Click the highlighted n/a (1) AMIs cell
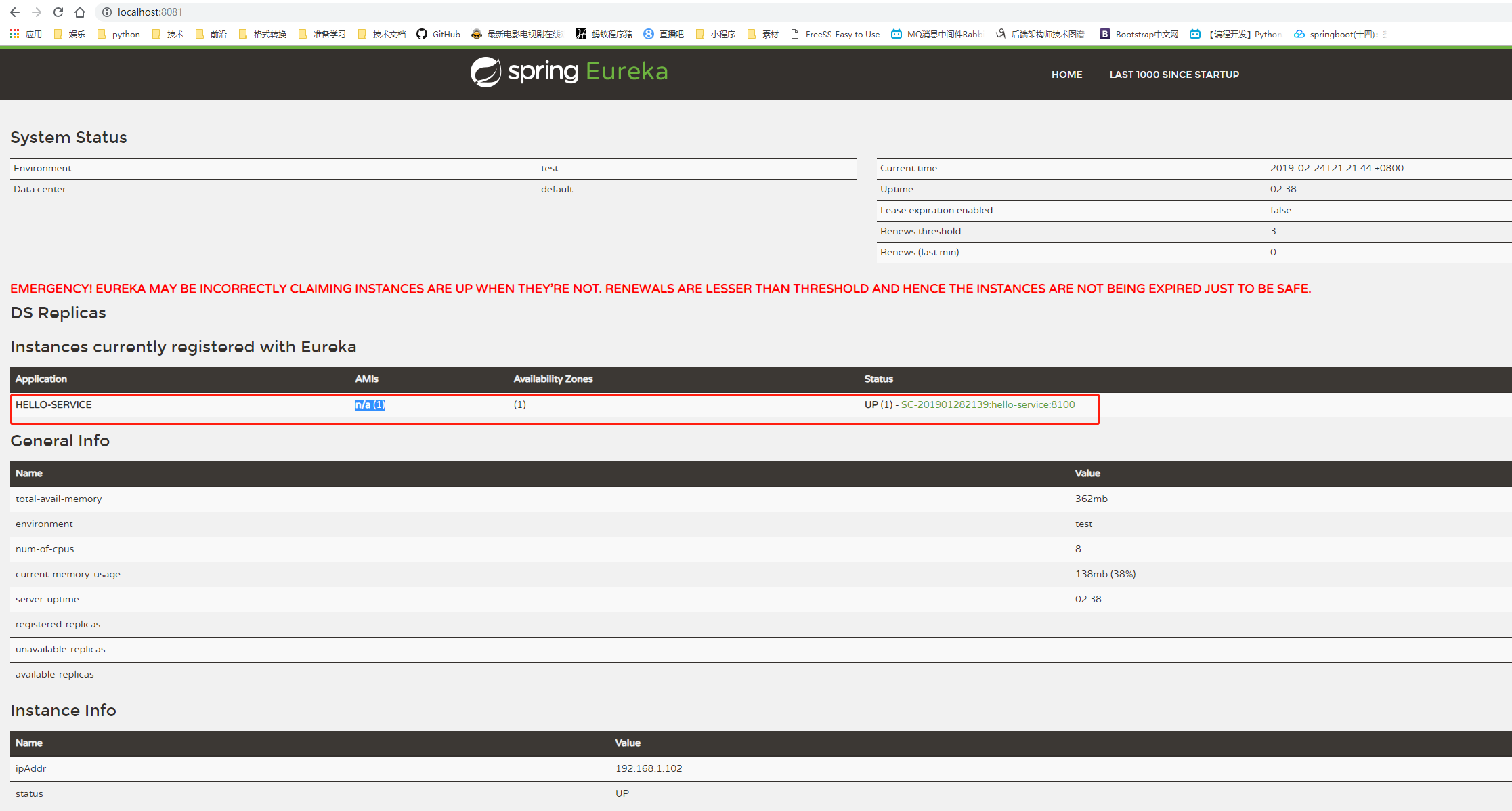The height and width of the screenshot is (811, 1512). (370, 404)
